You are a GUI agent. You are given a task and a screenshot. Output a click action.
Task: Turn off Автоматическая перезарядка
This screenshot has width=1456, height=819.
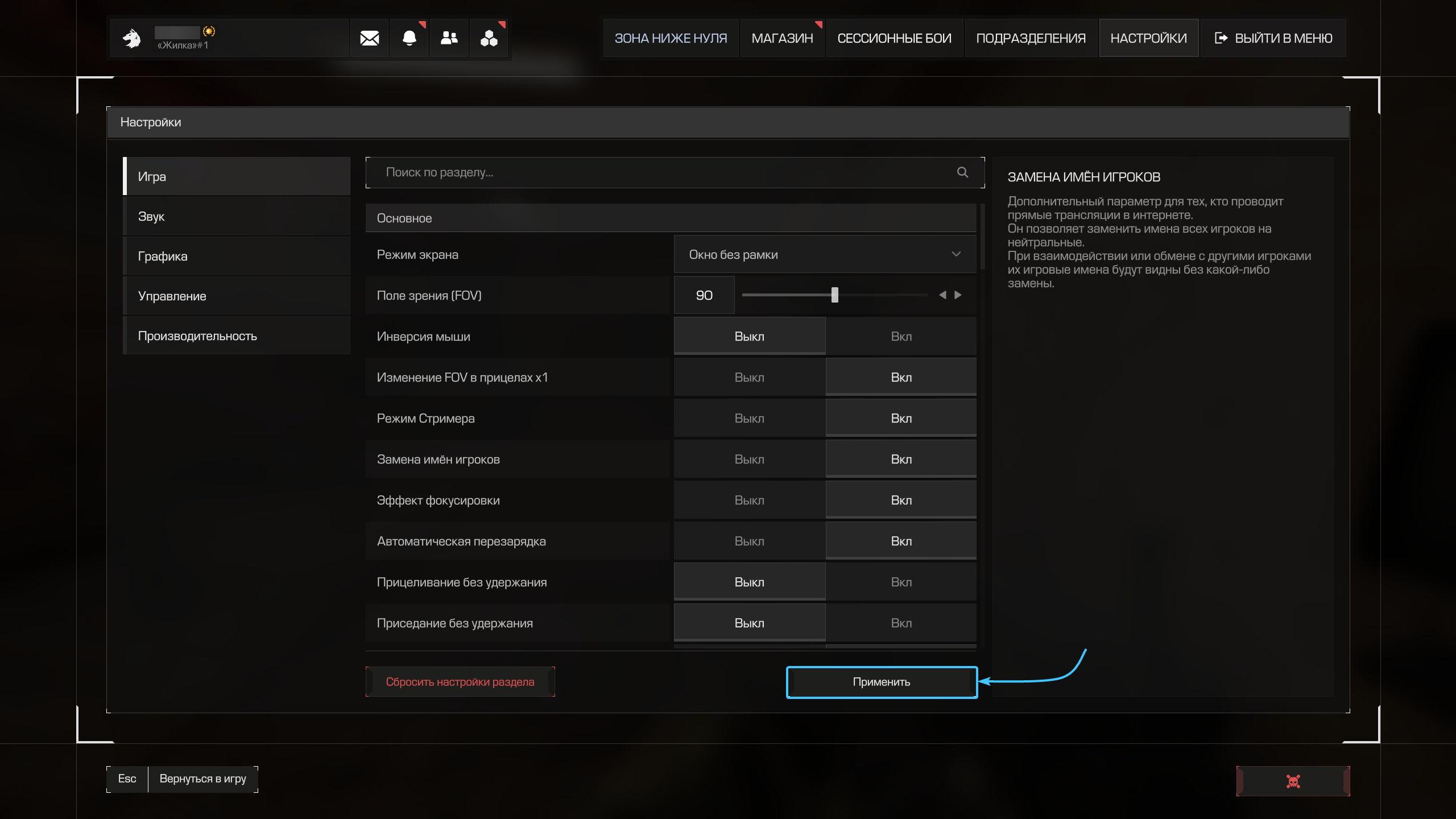pyautogui.click(x=749, y=541)
